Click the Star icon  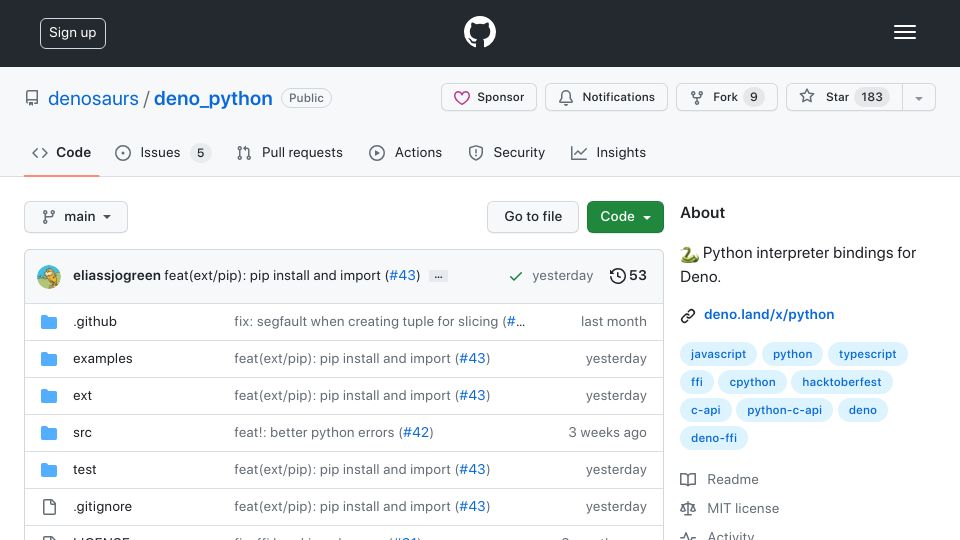coord(807,96)
